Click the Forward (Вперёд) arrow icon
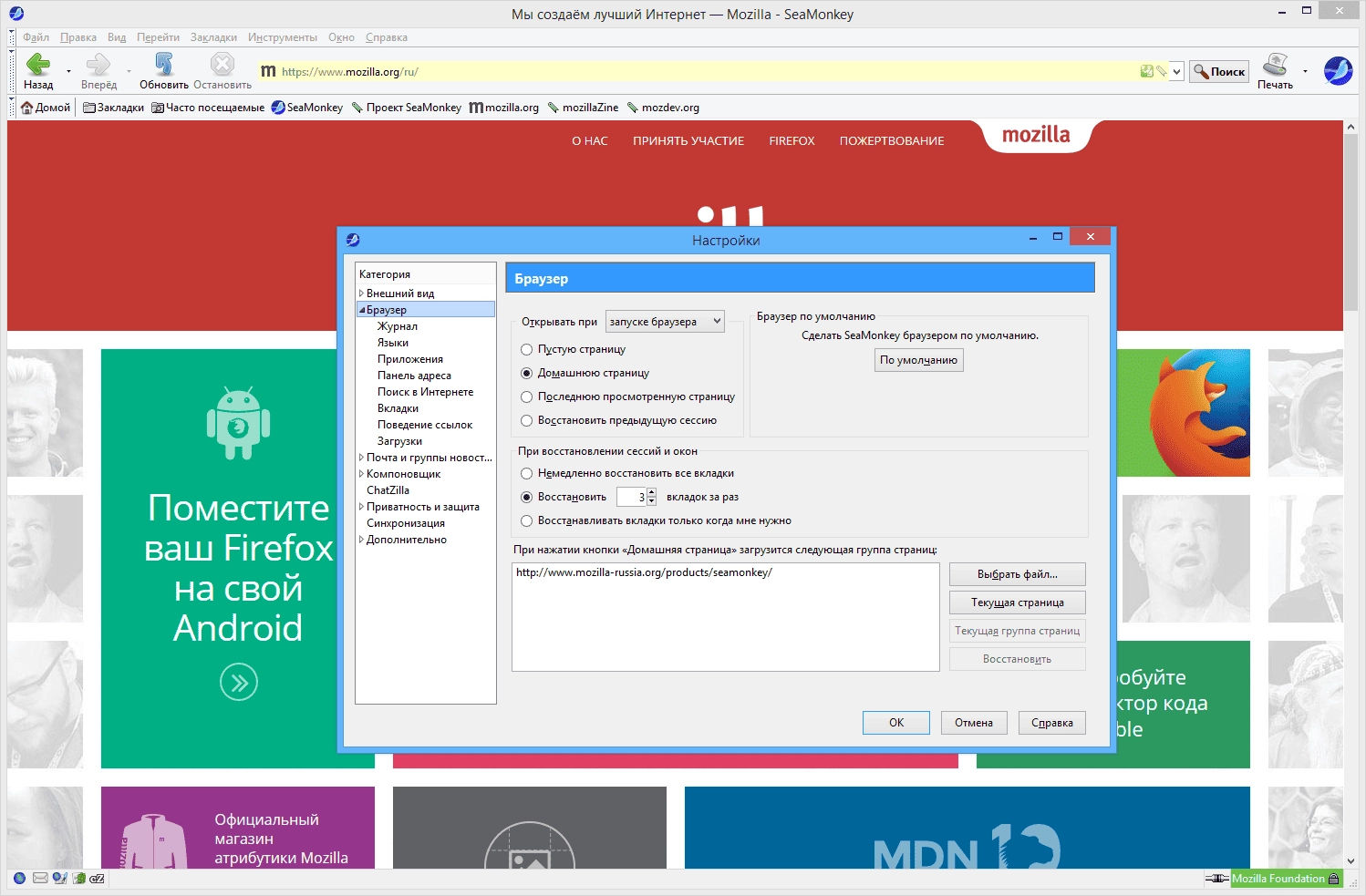This screenshot has width=1366, height=896. 98,64
